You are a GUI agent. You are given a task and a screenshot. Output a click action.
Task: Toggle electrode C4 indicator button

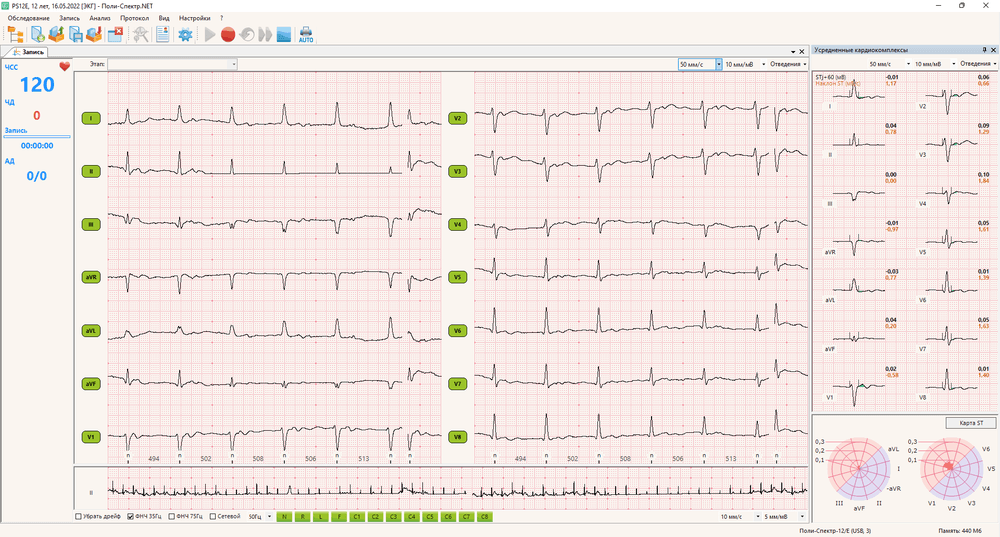(x=412, y=517)
